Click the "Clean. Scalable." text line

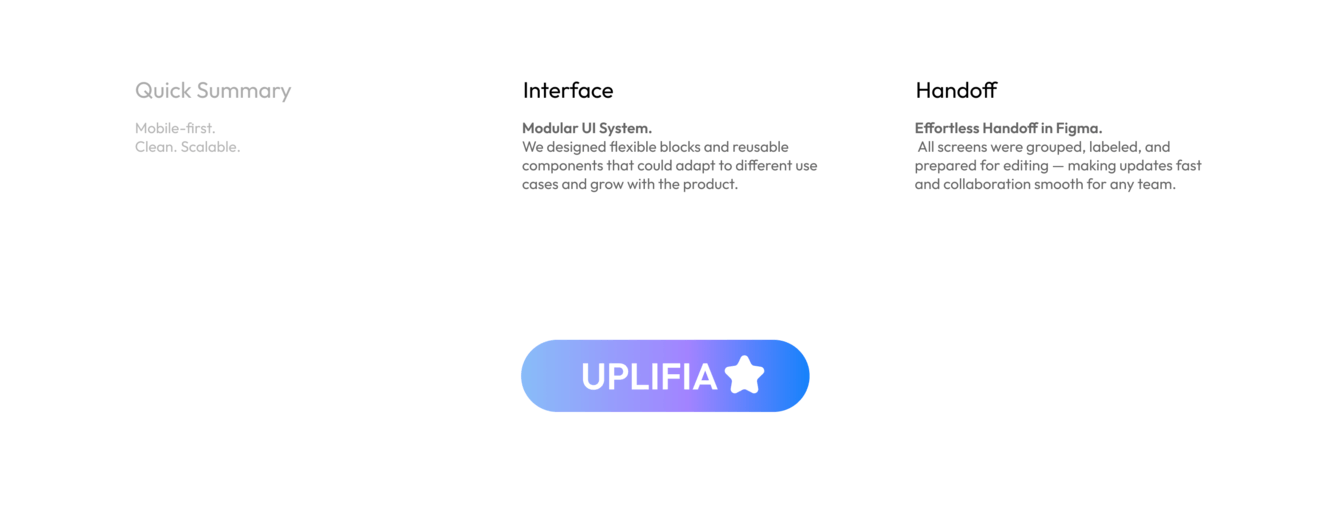[187, 147]
